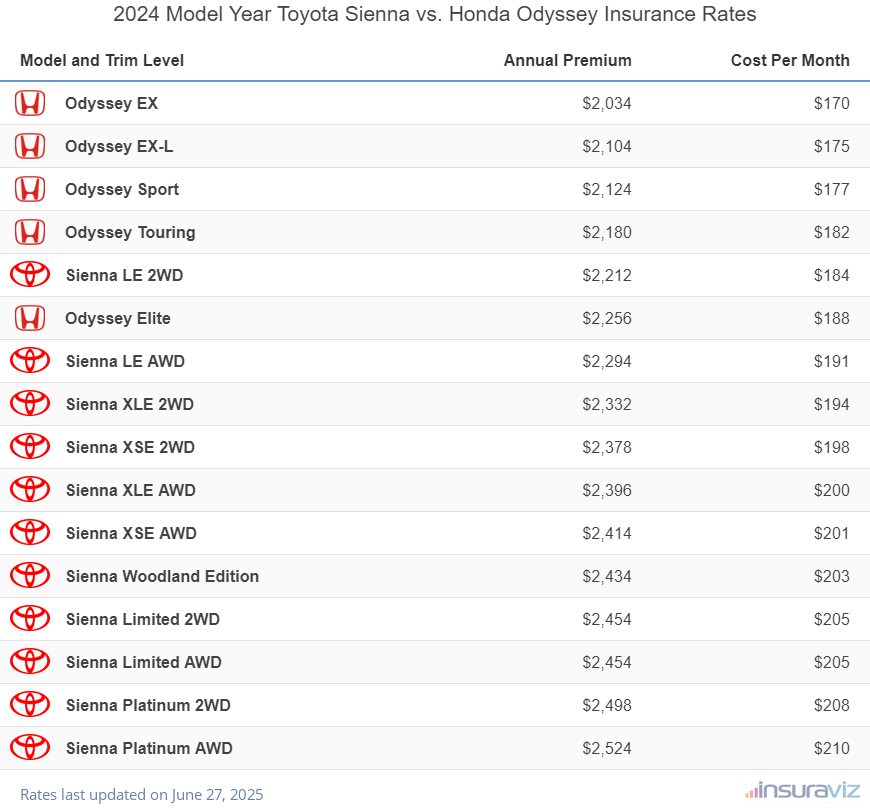The image size is (870, 810).
Task: Click the Toyota logo beside Sienna Platinum 2WD
Action: (30, 705)
